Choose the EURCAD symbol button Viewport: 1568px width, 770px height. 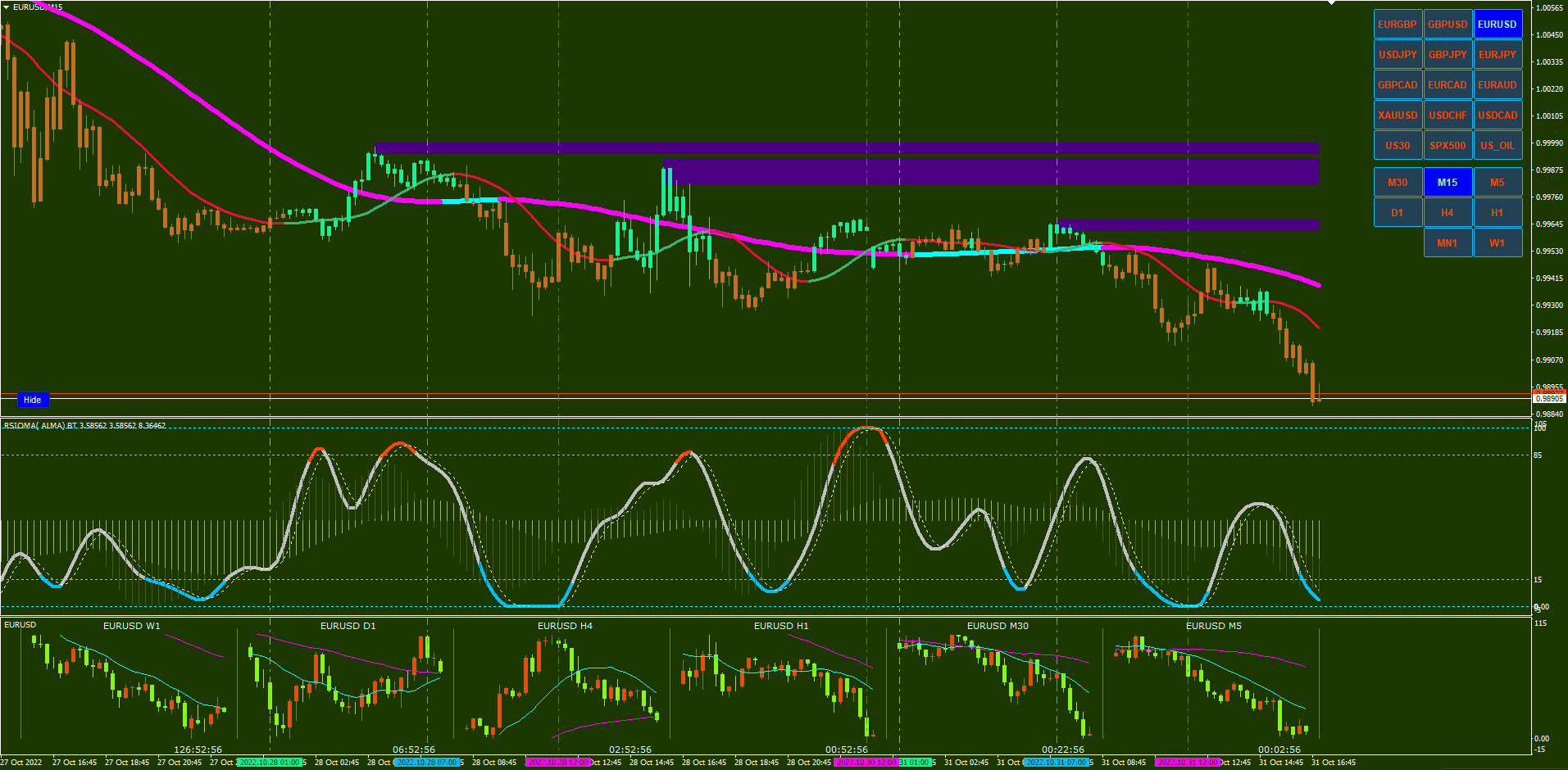click(1448, 84)
